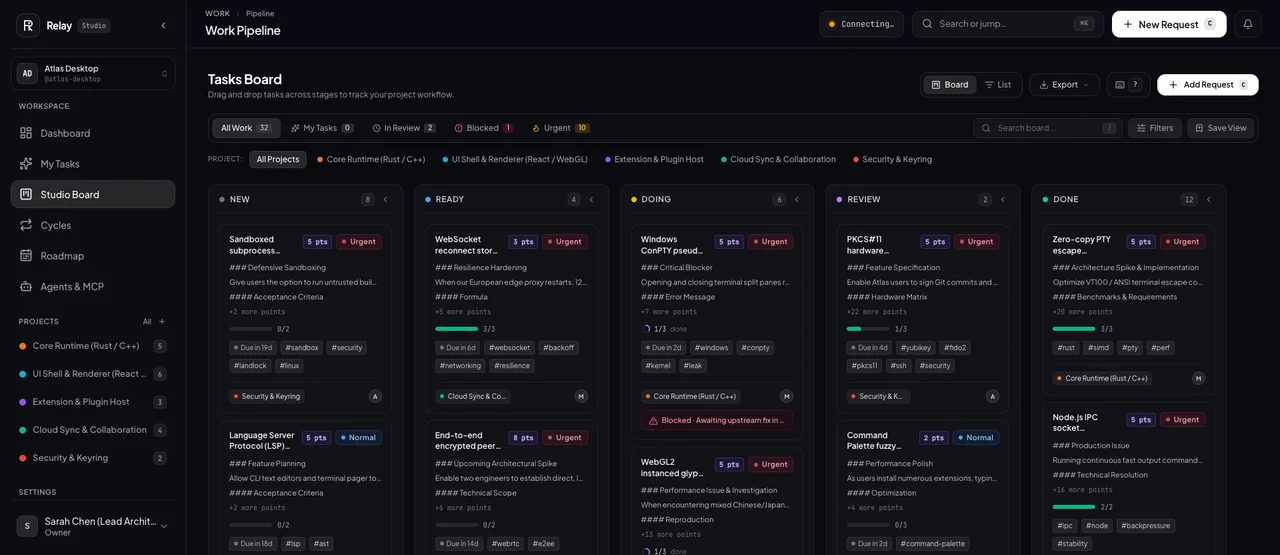Click assignee avatar M on Windows ConPTY card
The height and width of the screenshot is (555, 1280).
tap(786, 396)
